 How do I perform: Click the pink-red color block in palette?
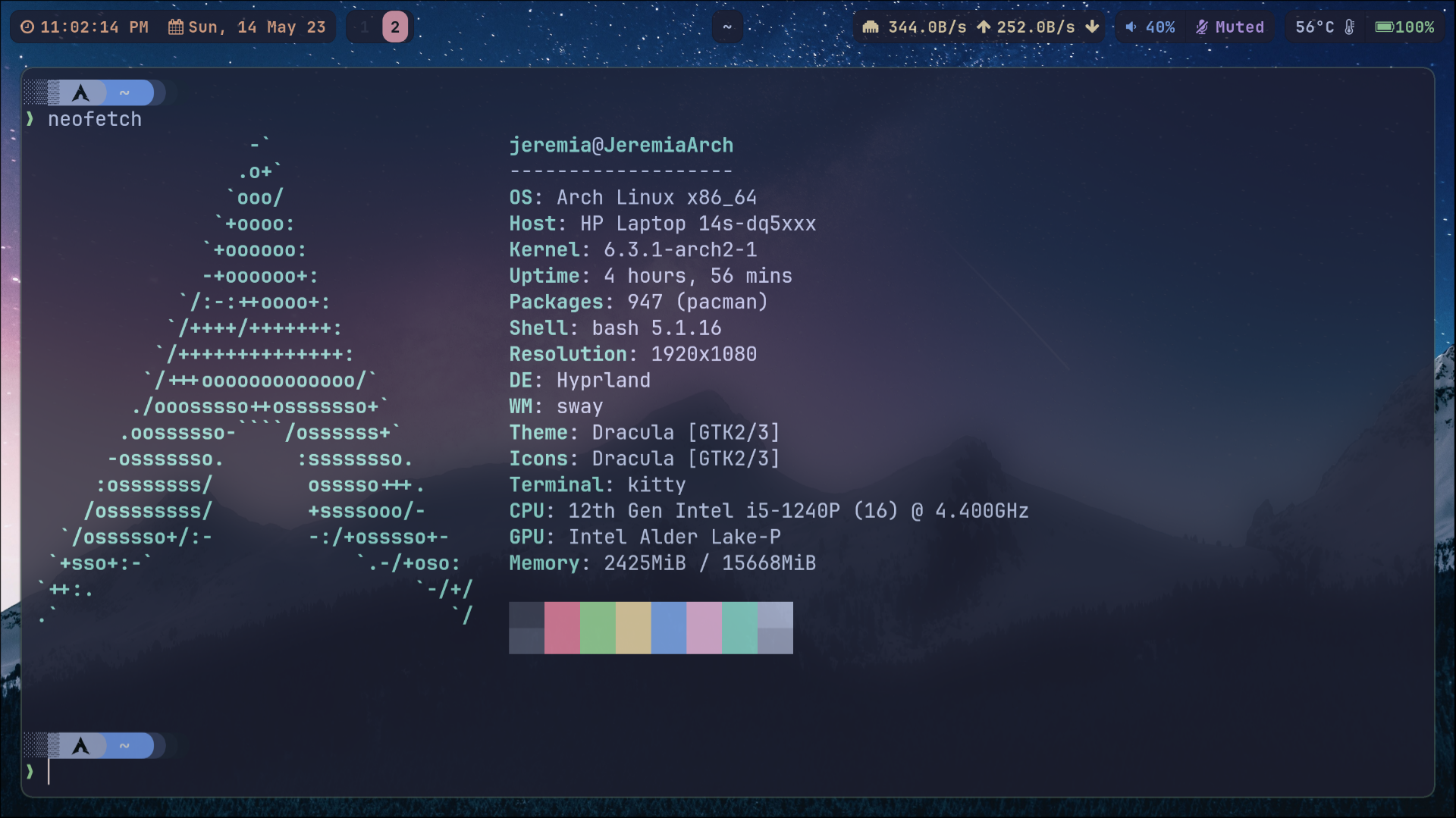(562, 628)
